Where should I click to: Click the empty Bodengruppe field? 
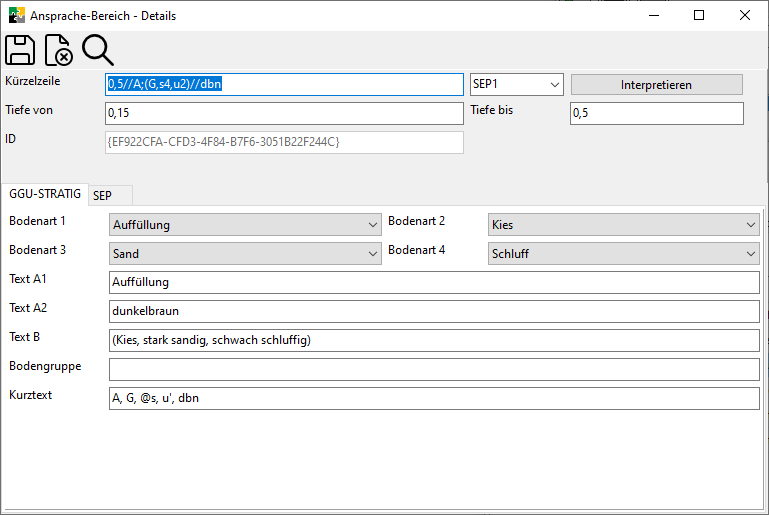pyautogui.click(x=434, y=370)
